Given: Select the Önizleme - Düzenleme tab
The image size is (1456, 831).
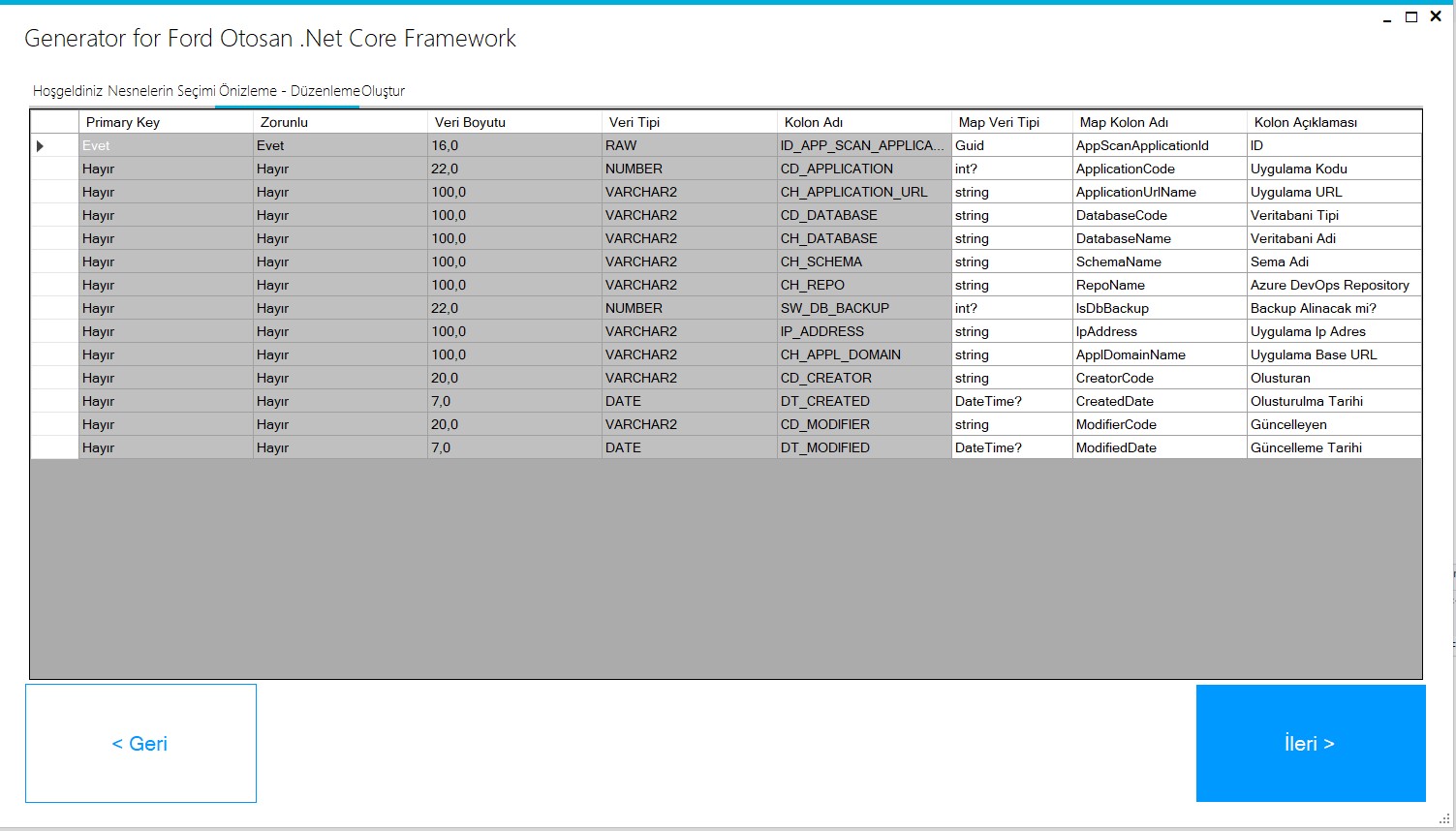Looking at the screenshot, I should click(x=289, y=91).
